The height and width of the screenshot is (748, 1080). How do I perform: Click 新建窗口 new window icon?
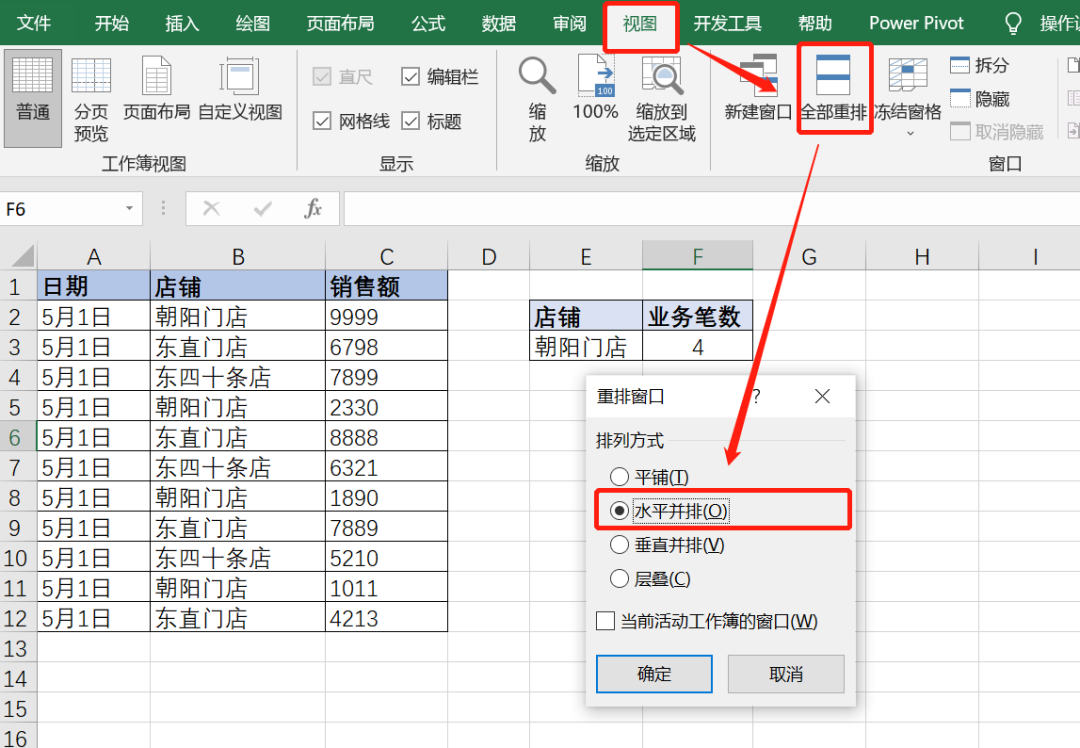[x=758, y=75]
